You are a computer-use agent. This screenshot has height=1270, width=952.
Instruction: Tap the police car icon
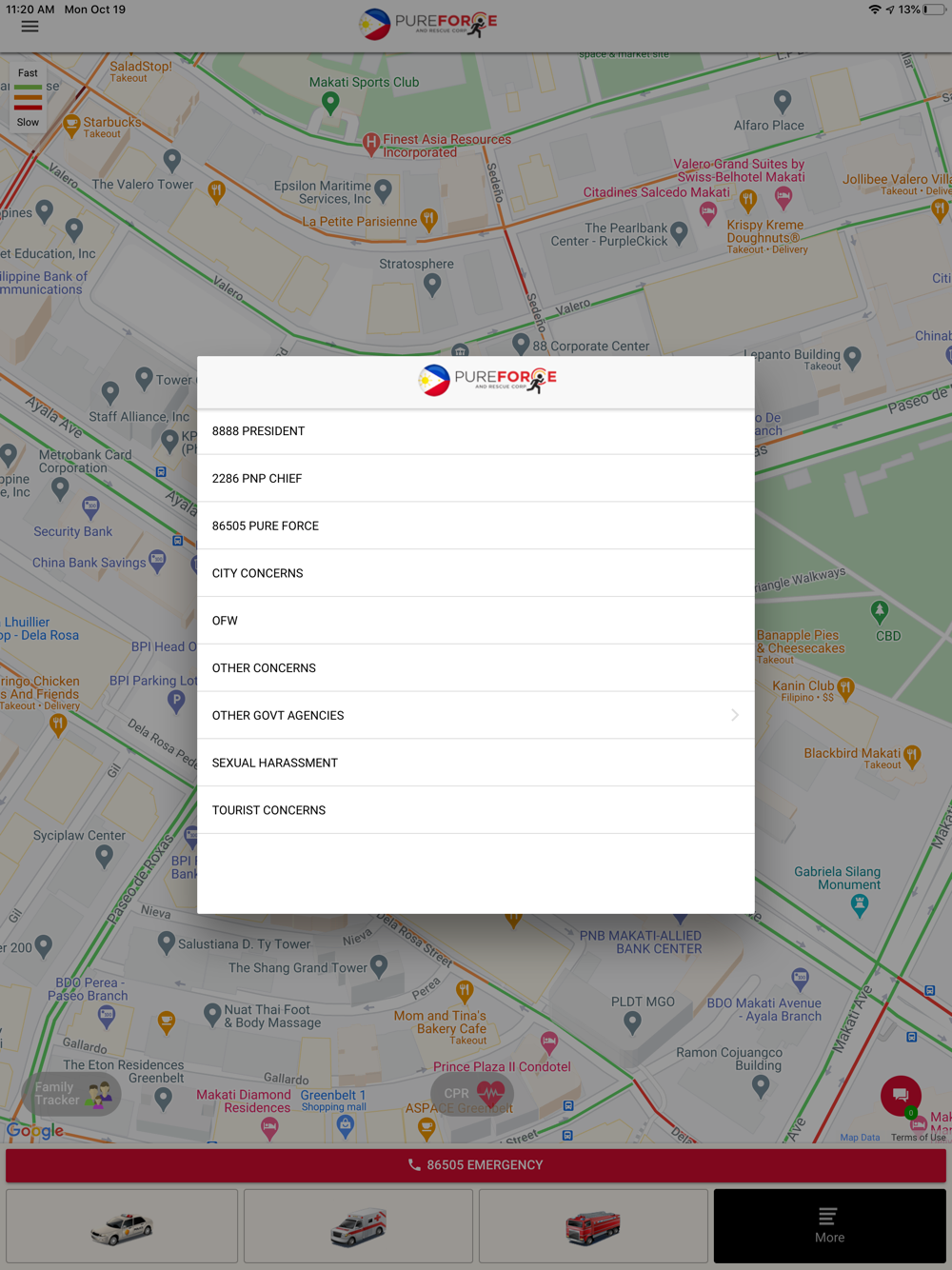point(122,1226)
